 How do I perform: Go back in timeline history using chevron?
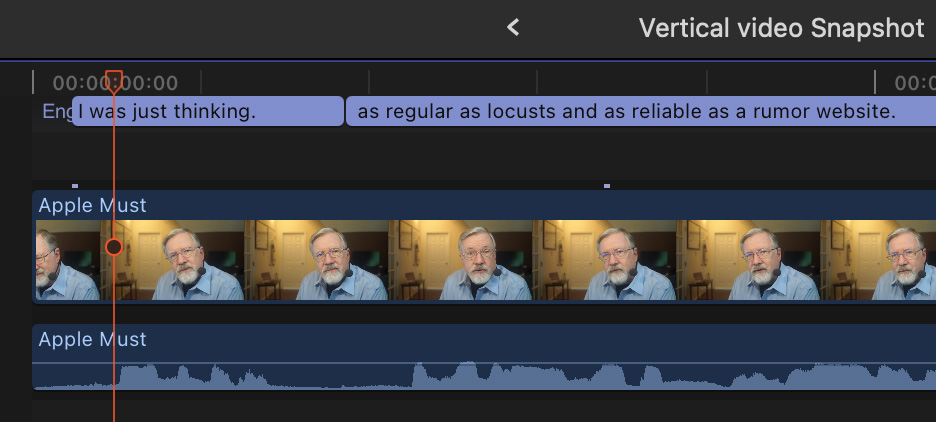[x=513, y=28]
